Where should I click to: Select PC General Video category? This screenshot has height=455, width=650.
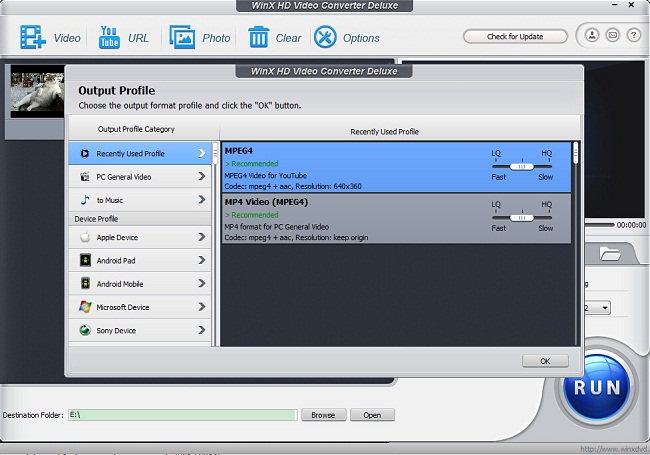(140, 177)
